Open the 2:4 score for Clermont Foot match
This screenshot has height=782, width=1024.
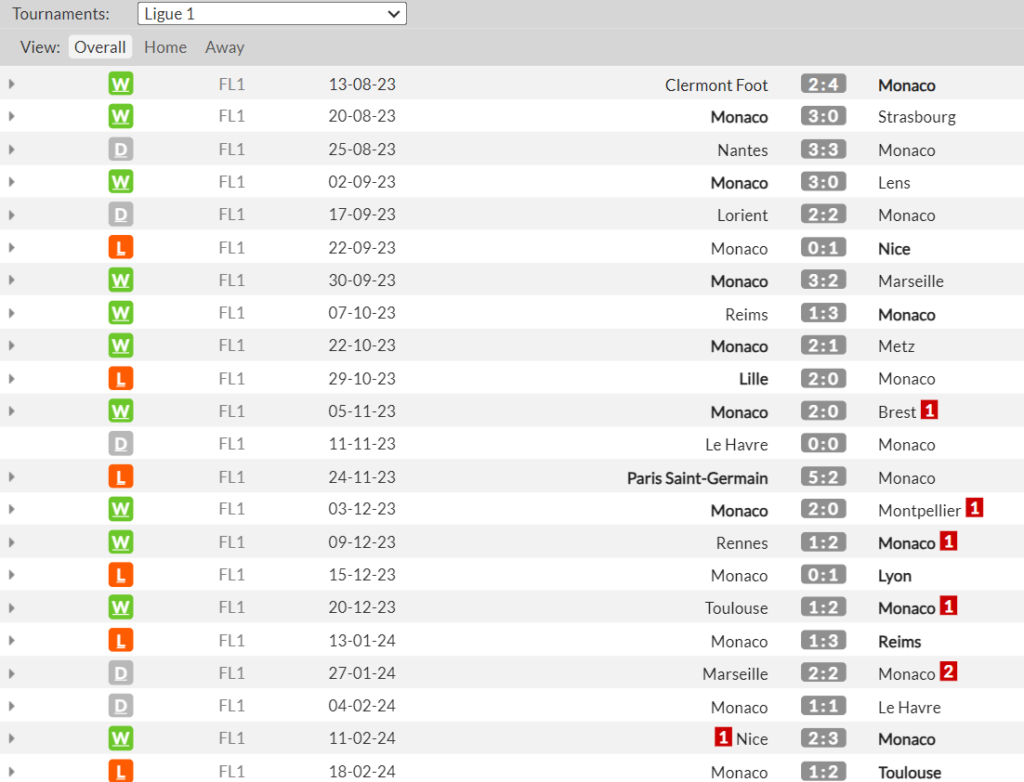[824, 84]
